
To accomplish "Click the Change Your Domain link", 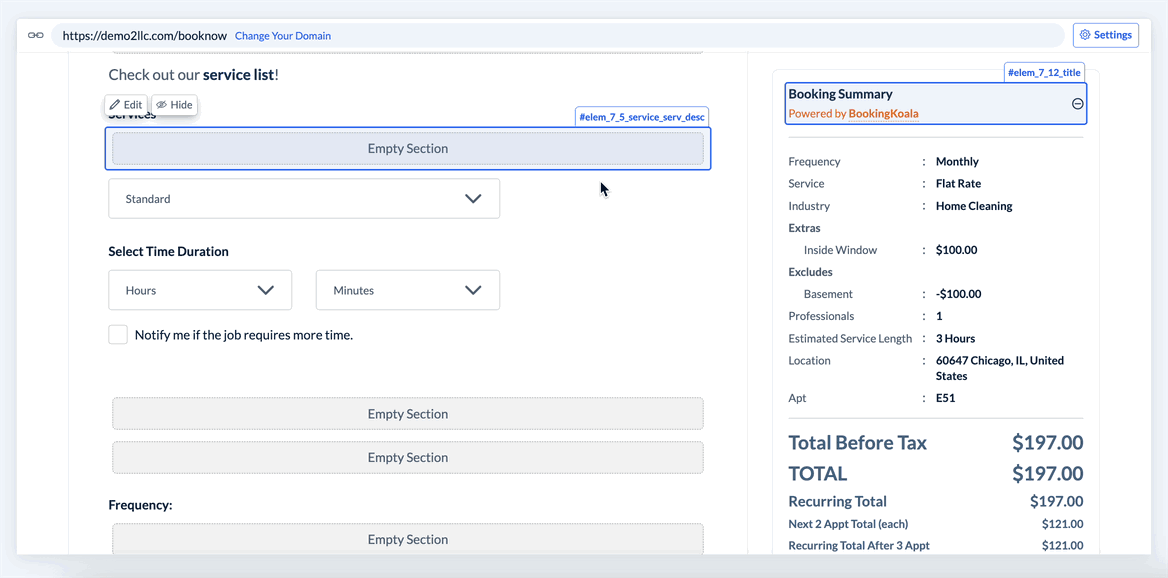I will 283,36.
